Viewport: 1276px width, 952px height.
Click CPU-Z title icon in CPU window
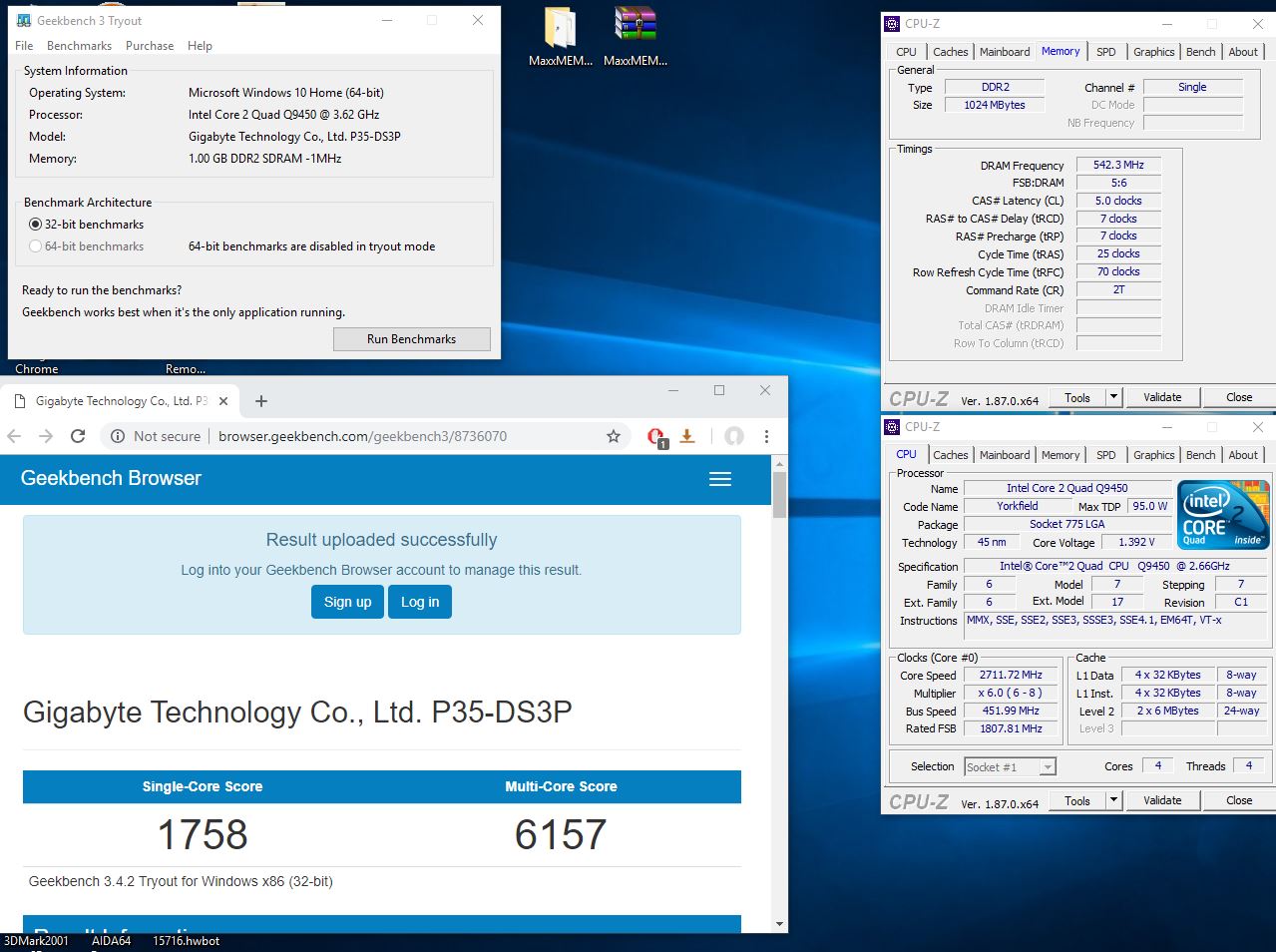click(x=893, y=426)
